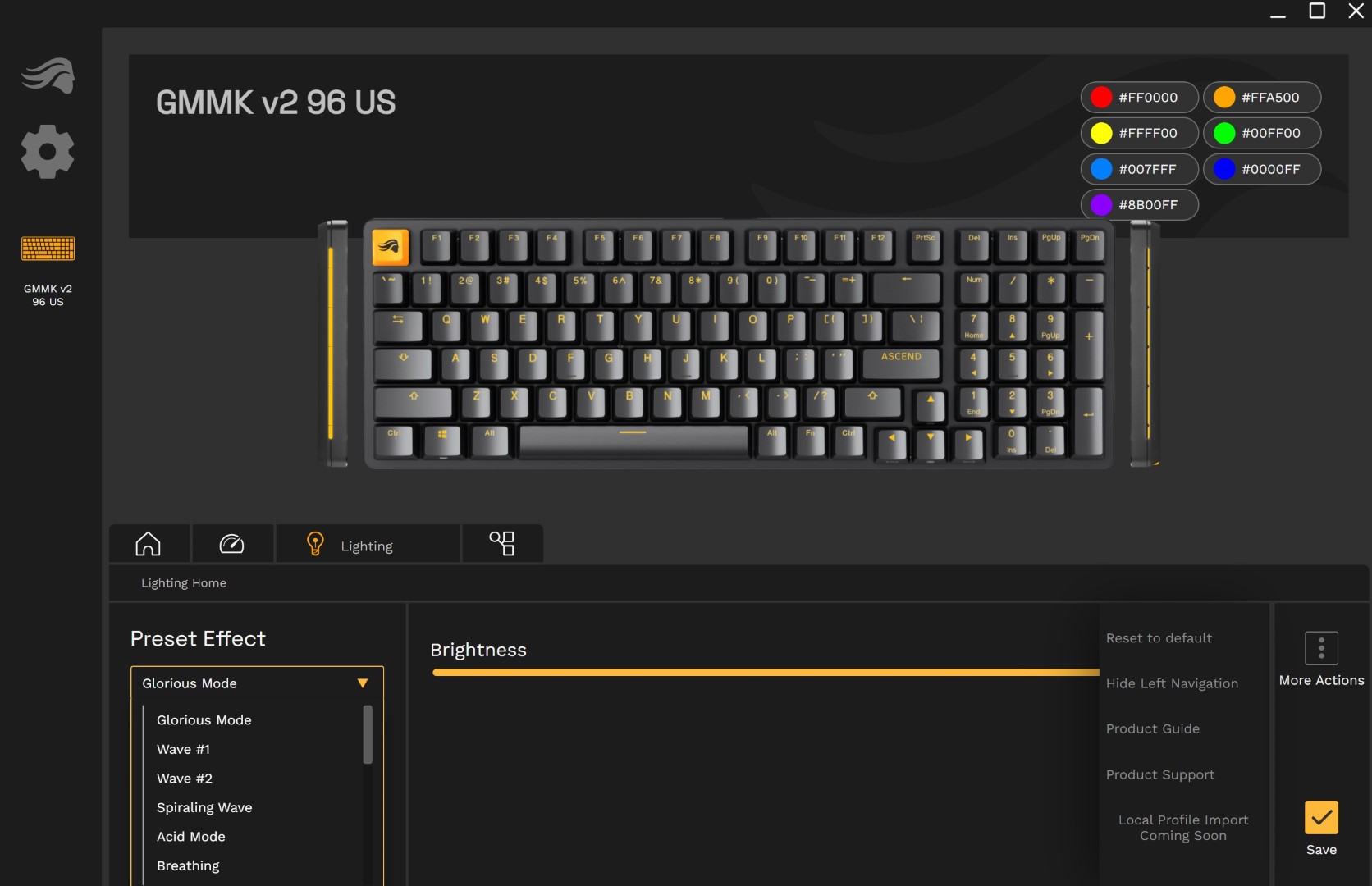Pick the red #FF0000 color swatch
Viewport: 1372px width, 886px height.
pyautogui.click(x=1139, y=98)
